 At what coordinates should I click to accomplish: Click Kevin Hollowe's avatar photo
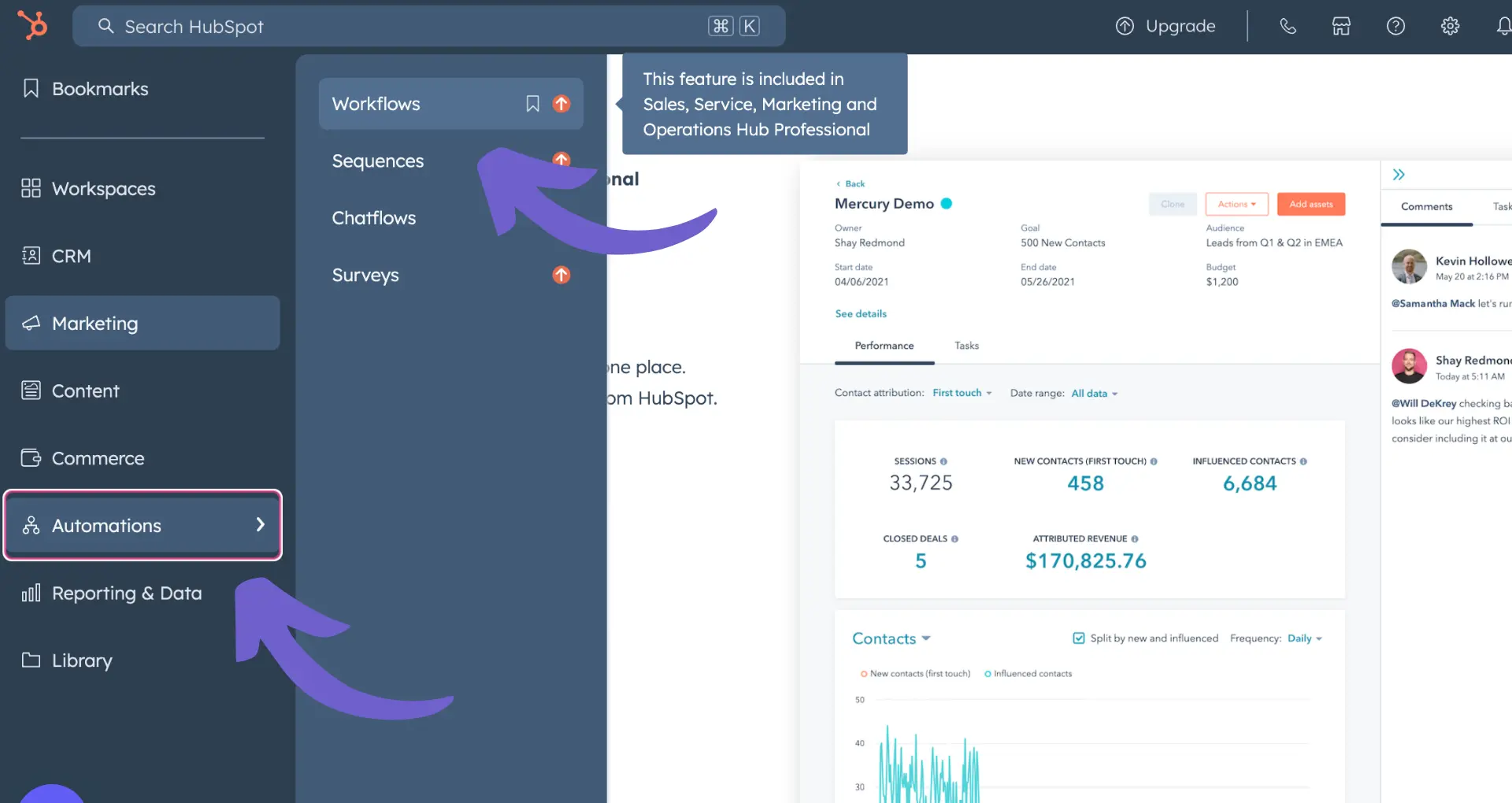point(1409,267)
